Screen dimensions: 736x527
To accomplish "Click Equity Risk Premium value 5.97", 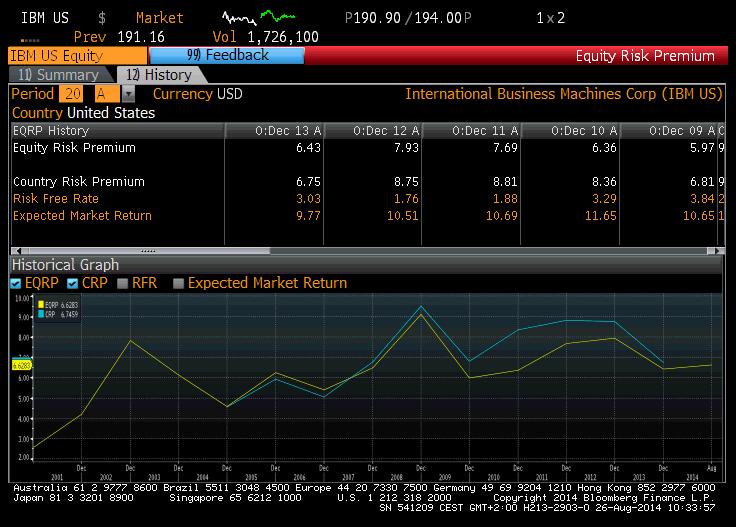I will pyautogui.click(x=702, y=148).
